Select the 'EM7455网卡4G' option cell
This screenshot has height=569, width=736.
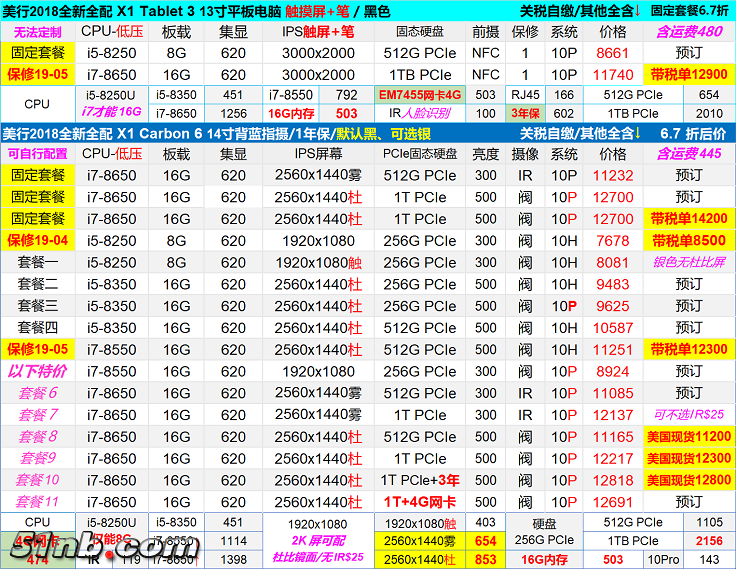pos(420,95)
